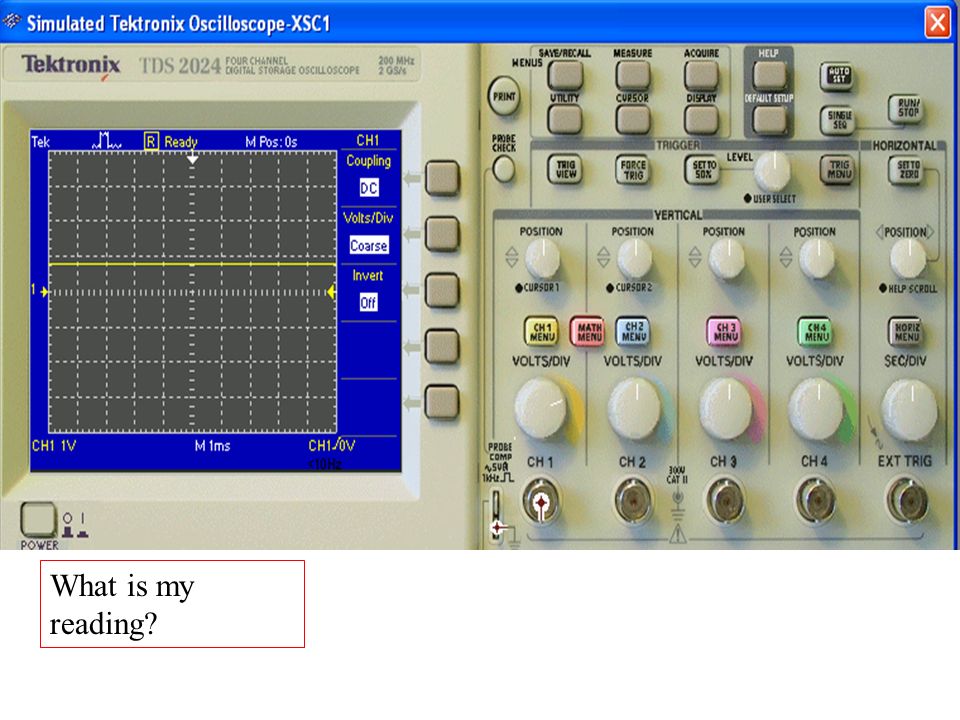Click the CH3 VOLTS/DIV knob

point(727,409)
